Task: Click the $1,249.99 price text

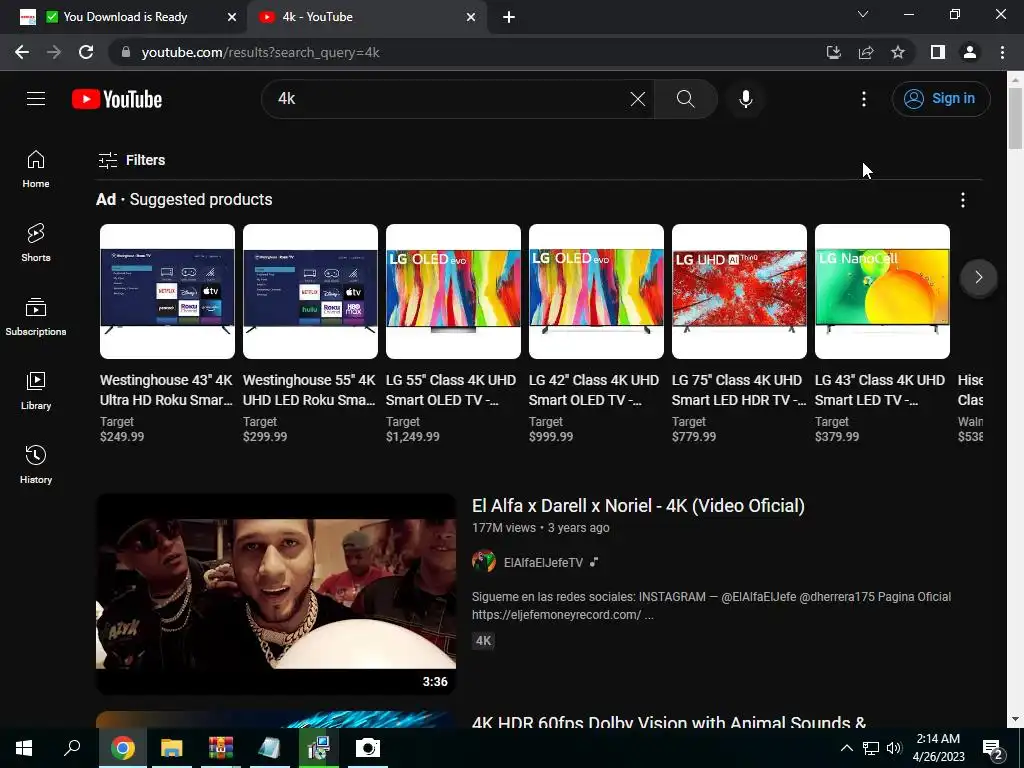Action: coord(413,437)
